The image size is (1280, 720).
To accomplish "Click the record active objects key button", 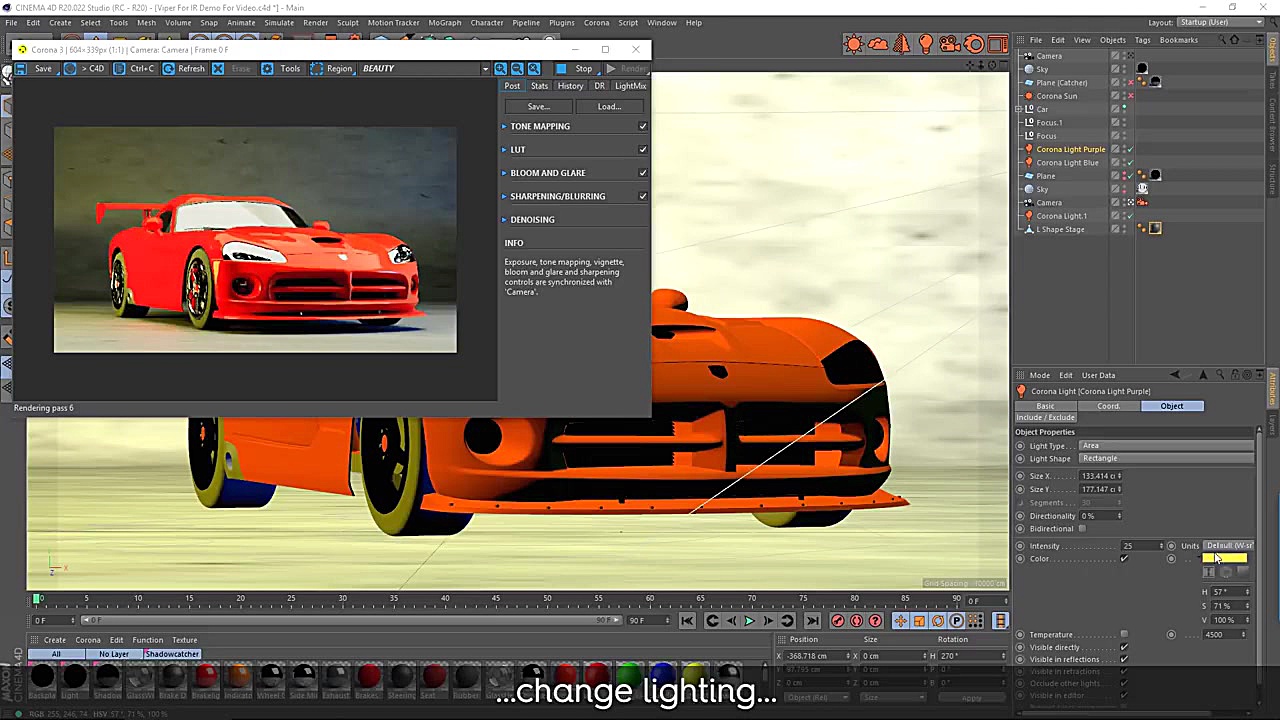I will click(x=838, y=621).
